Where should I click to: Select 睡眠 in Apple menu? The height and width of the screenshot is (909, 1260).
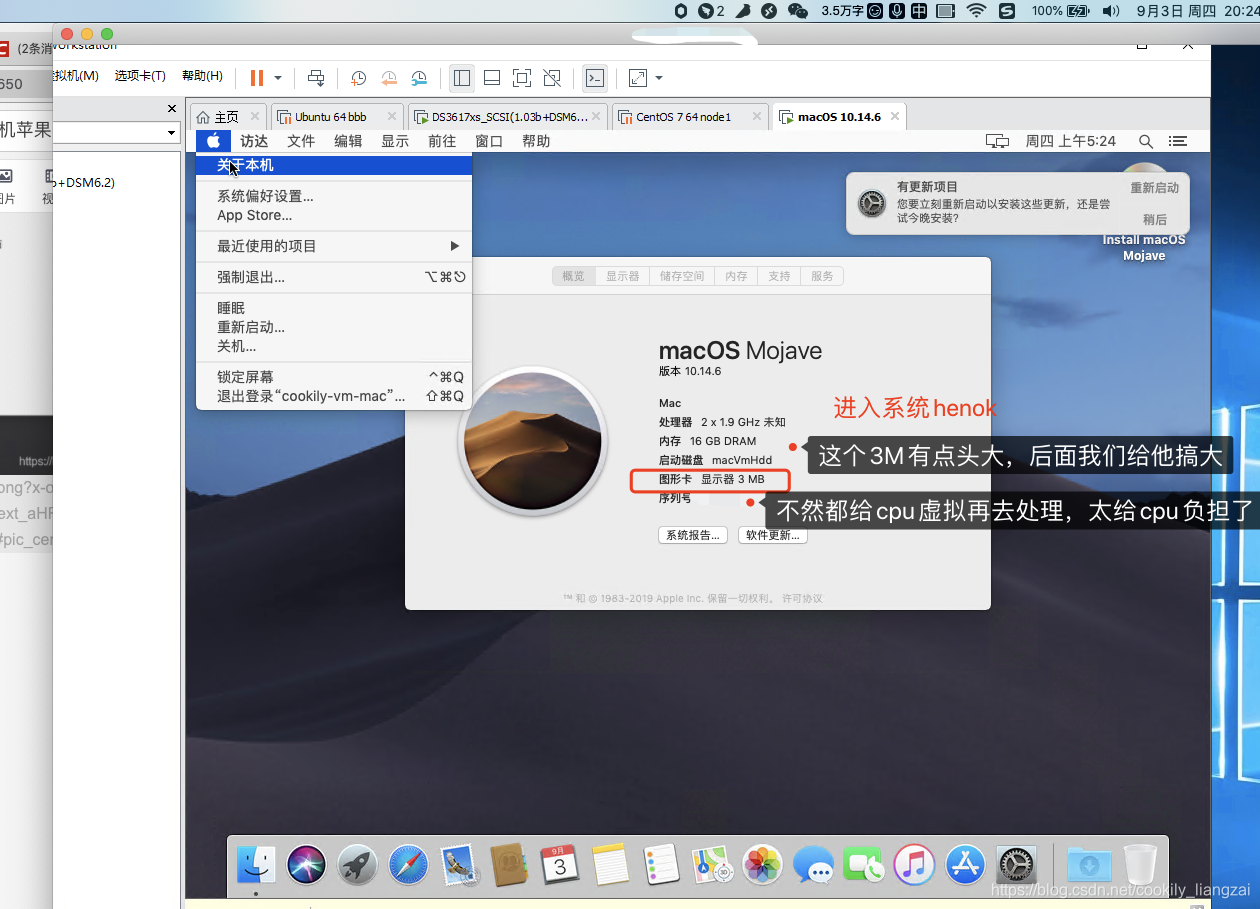click(334, 308)
